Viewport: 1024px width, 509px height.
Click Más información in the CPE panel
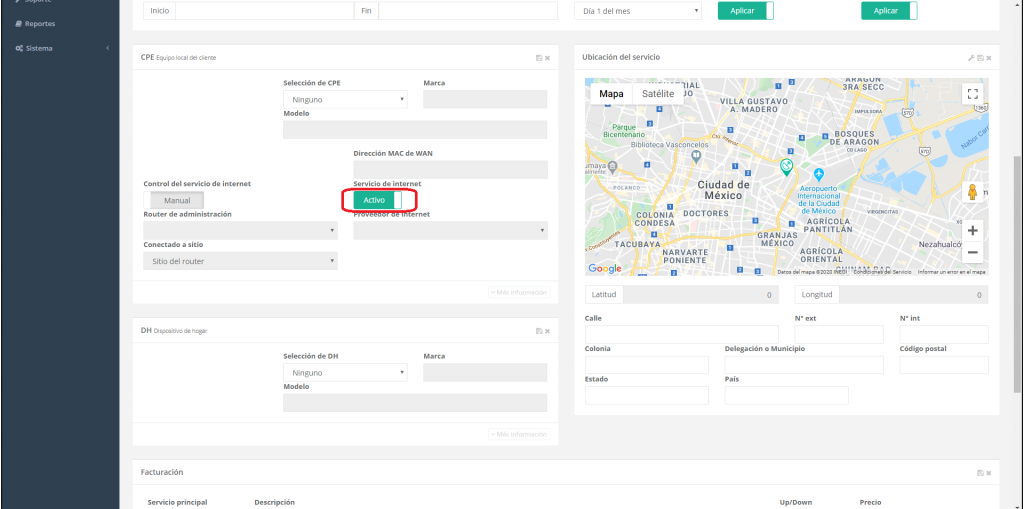(519, 292)
